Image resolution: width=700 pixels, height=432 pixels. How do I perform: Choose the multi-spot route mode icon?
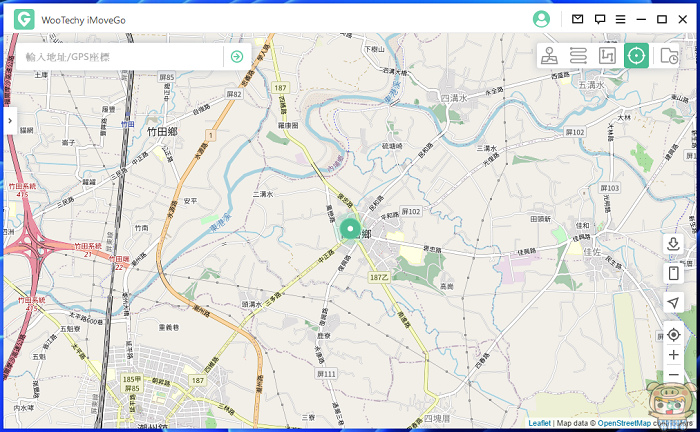[x=578, y=56]
